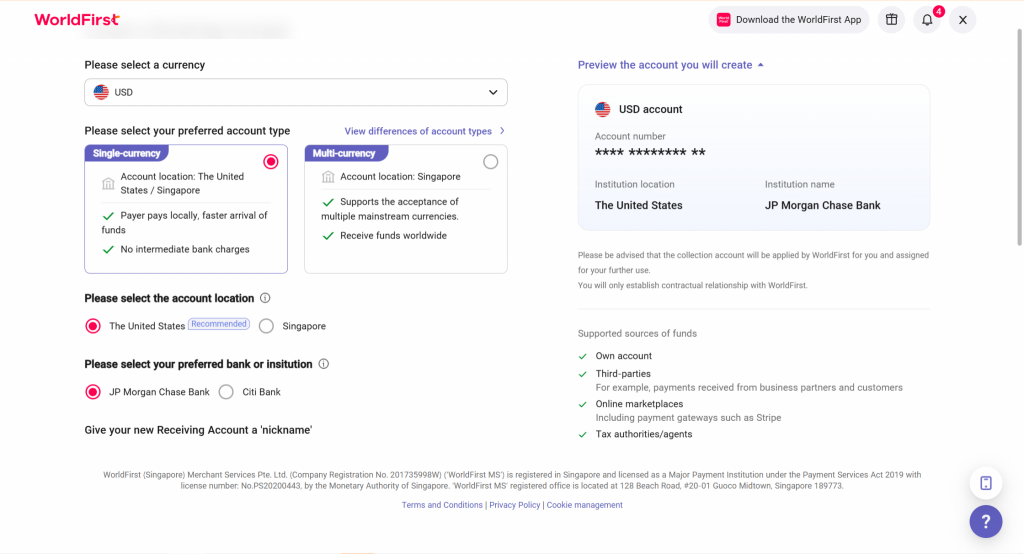The image size is (1024, 554).
Task: Select JP Morgan Chase Bank option
Action: pos(93,392)
